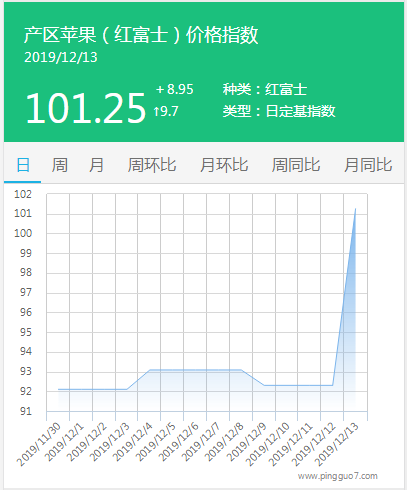Open the 月环比 tab
This screenshot has height=490, width=407.
pyautogui.click(x=224, y=165)
